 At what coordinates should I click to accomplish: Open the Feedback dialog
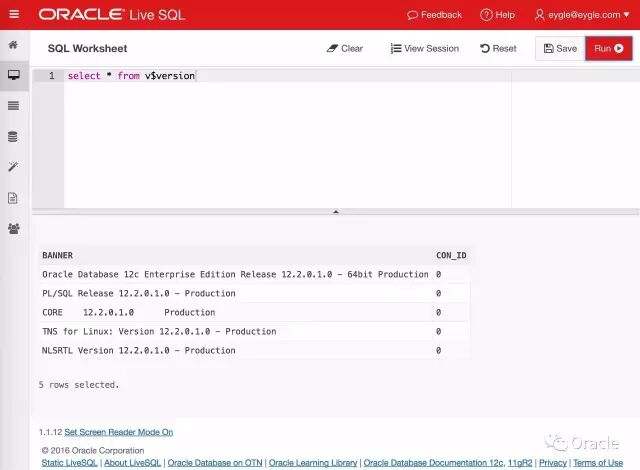click(434, 15)
